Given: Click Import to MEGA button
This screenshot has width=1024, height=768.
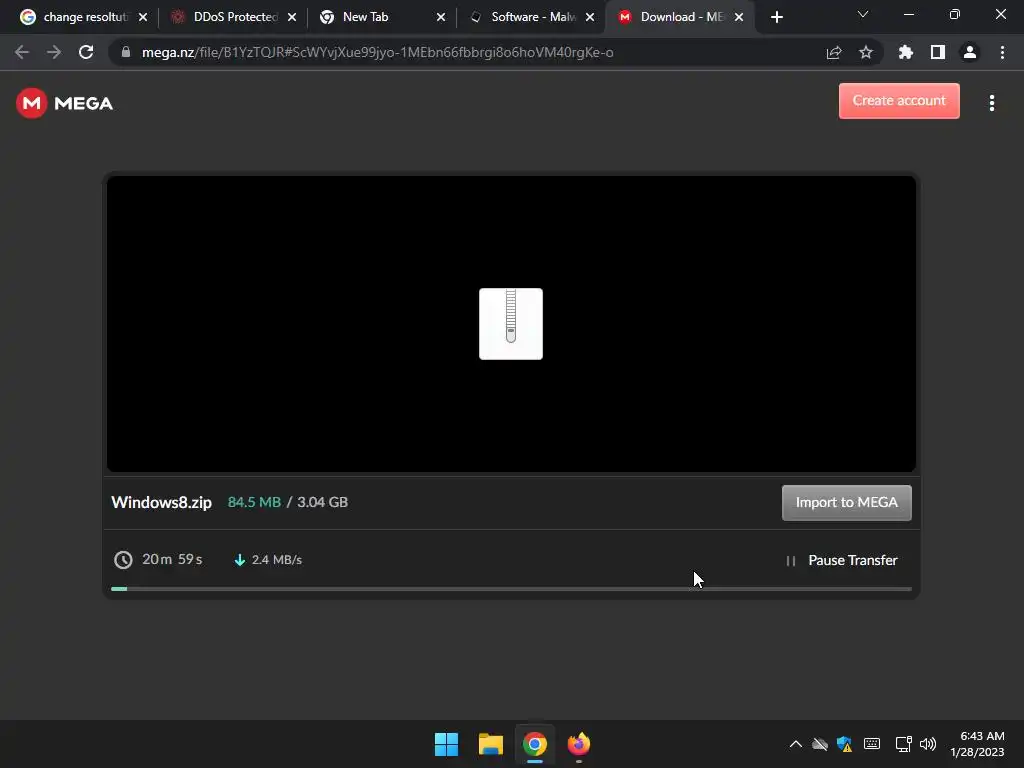Looking at the screenshot, I should (x=846, y=503).
